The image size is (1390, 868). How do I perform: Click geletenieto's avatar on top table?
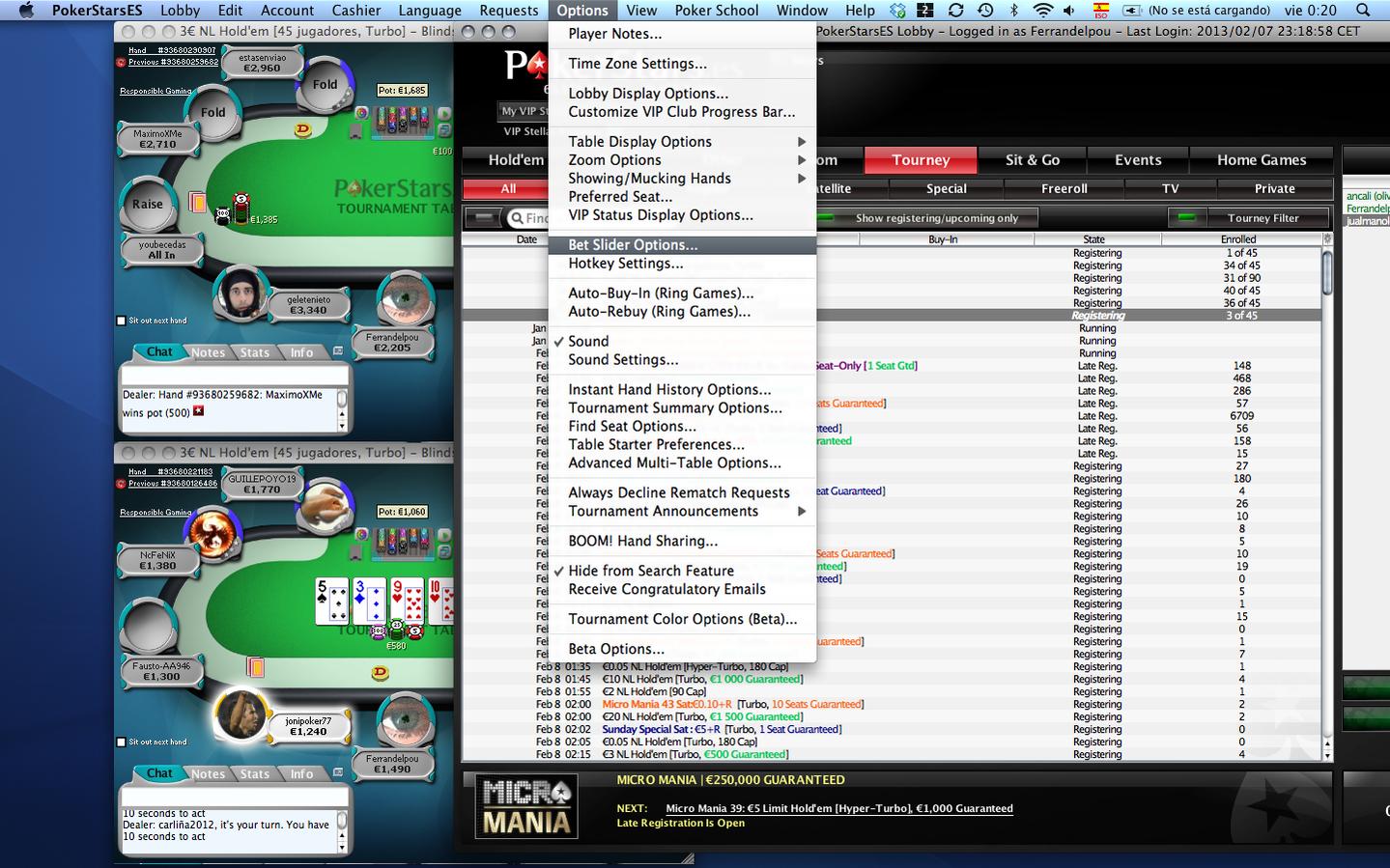click(241, 293)
